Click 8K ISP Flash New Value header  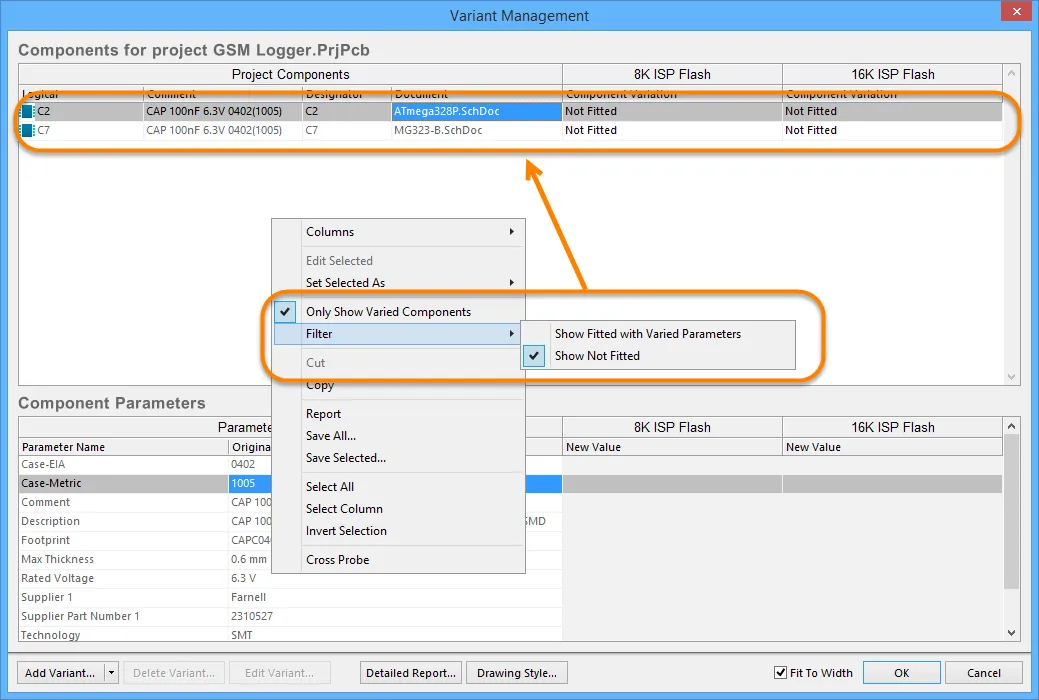(672, 447)
